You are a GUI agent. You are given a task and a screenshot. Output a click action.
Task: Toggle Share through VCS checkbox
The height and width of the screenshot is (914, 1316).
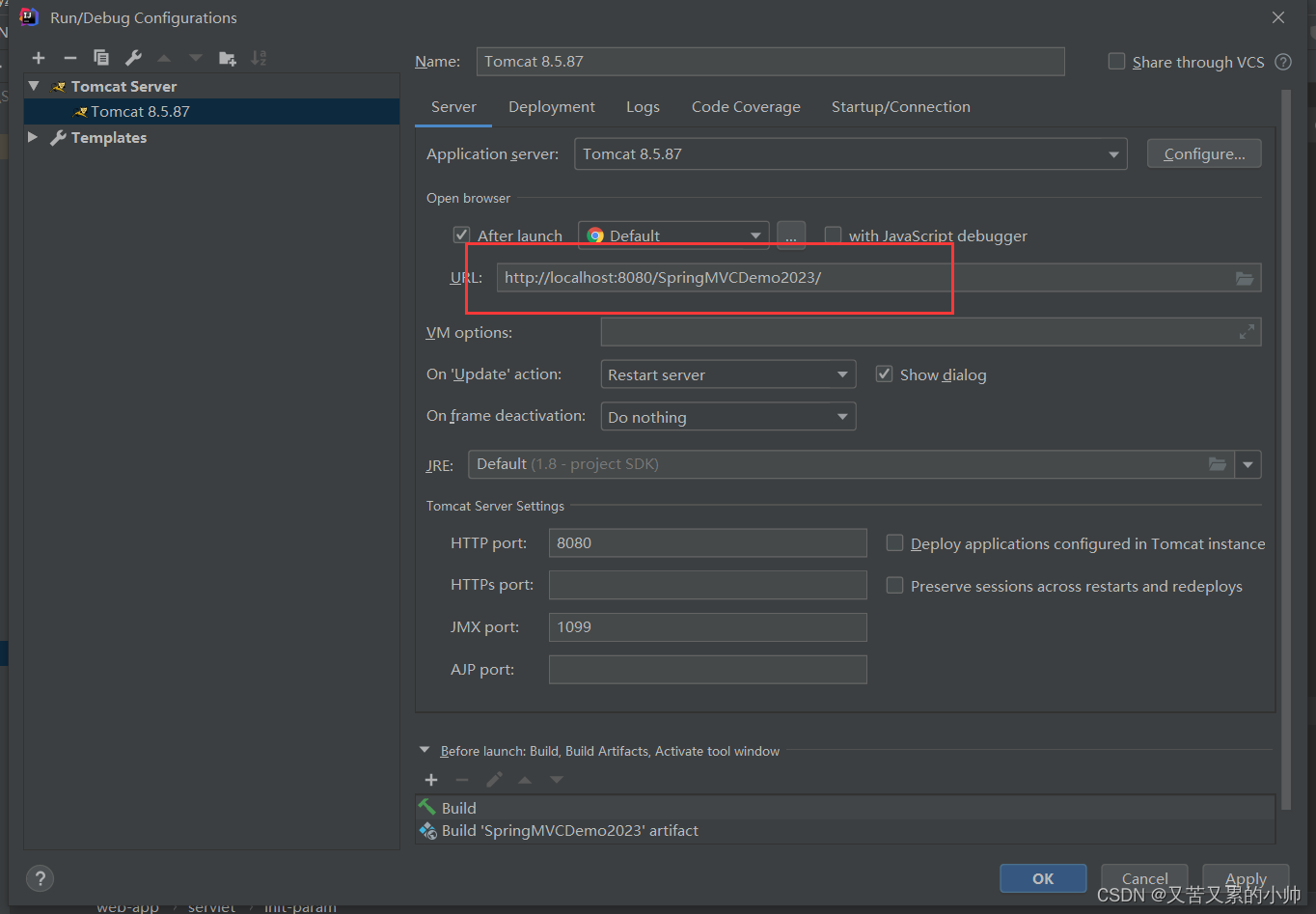(1116, 62)
